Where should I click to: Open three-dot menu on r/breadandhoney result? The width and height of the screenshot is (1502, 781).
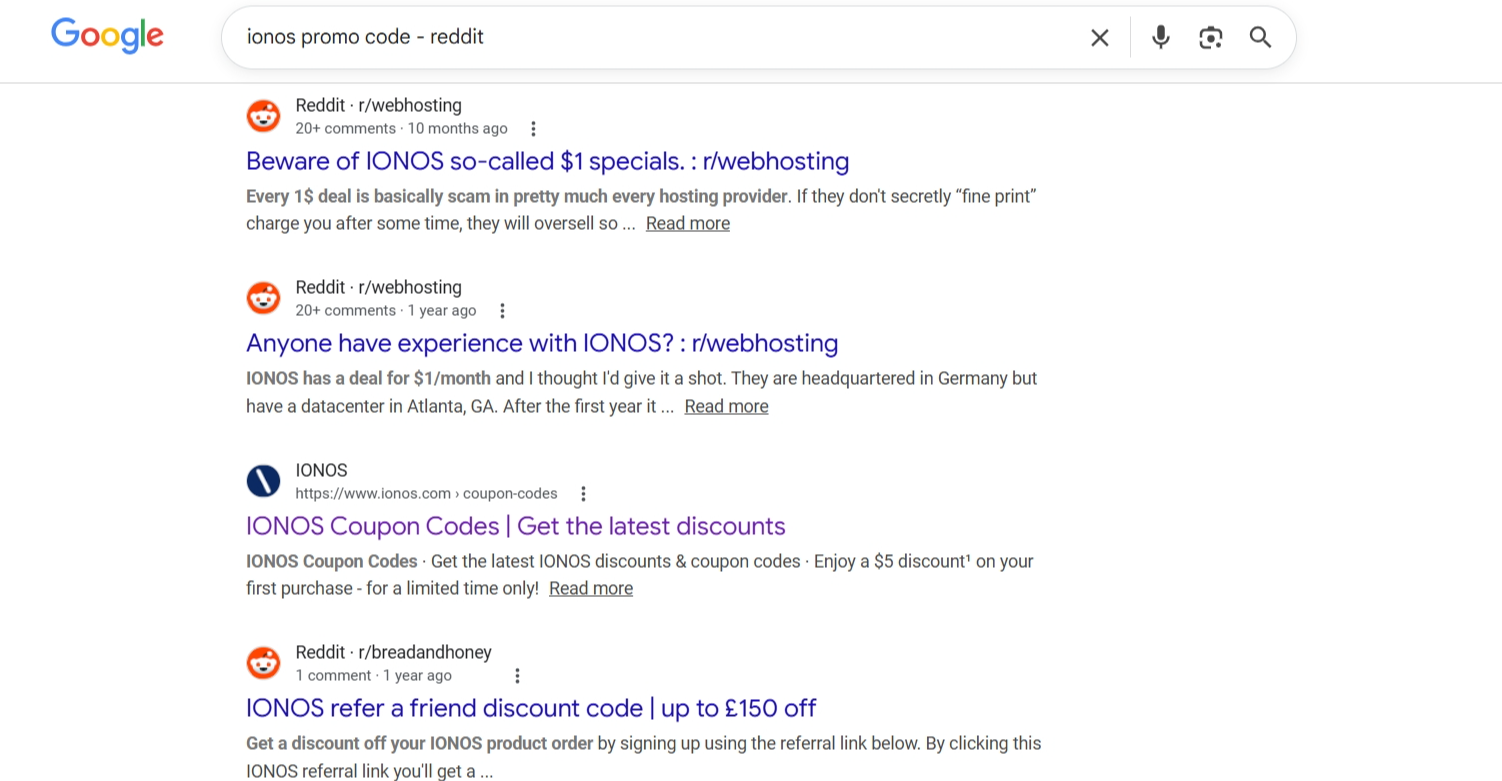[517, 676]
